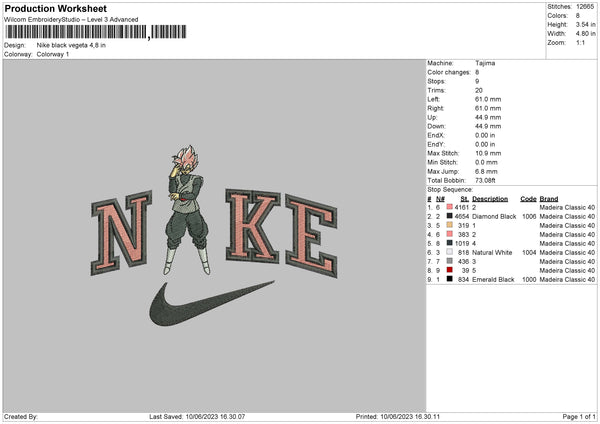Click the barcode at the top
This screenshot has width=600, height=424.
tap(96, 32)
